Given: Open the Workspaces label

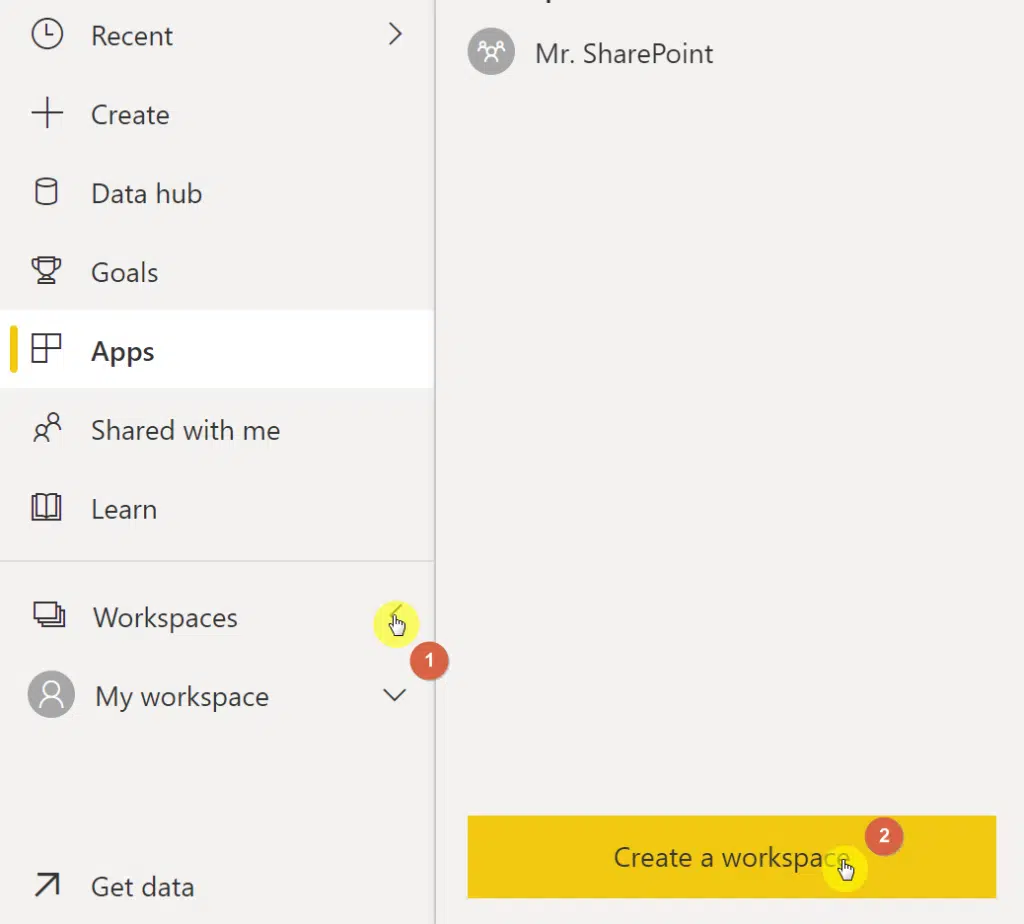Looking at the screenshot, I should click(x=165, y=617).
